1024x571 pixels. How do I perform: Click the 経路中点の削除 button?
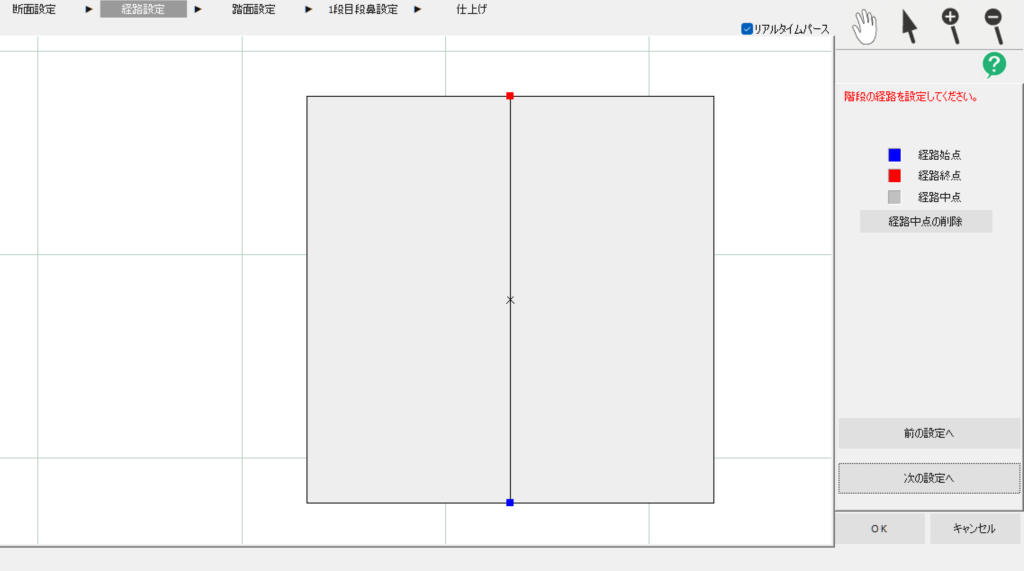tap(925, 222)
